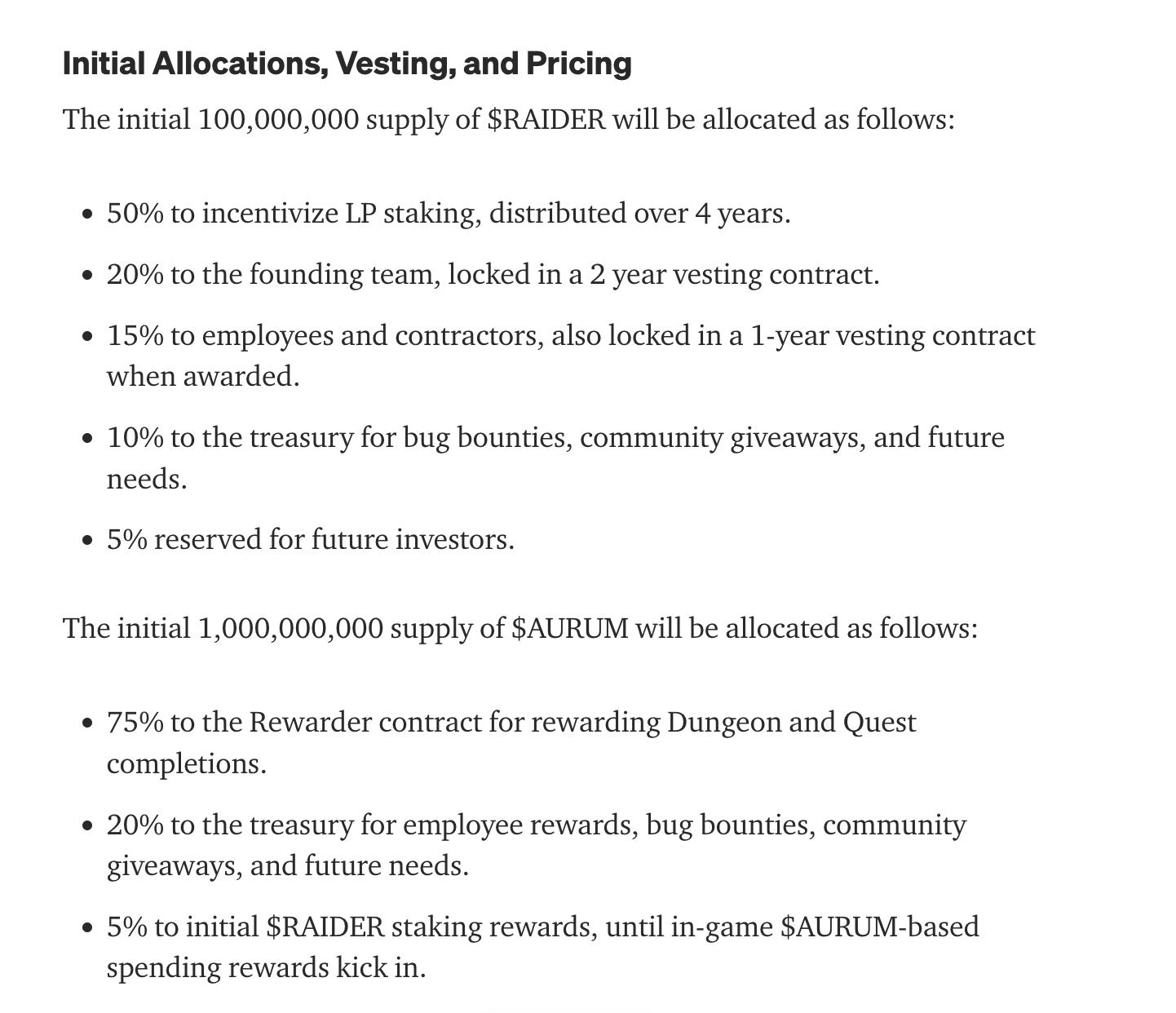
Task: Click the 10% treasury bug bounties line
Action: click(x=555, y=438)
